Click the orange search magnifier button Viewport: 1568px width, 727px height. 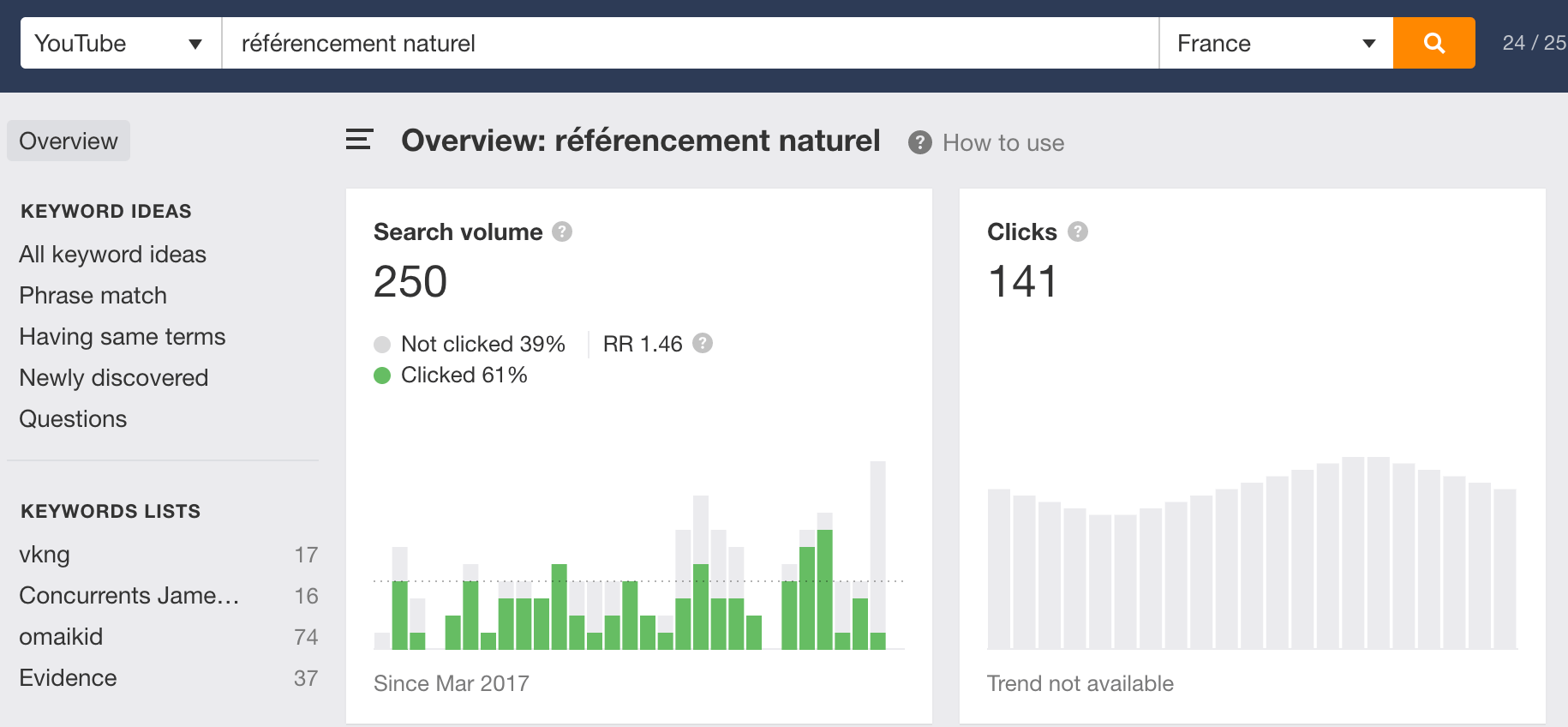coord(1433,43)
